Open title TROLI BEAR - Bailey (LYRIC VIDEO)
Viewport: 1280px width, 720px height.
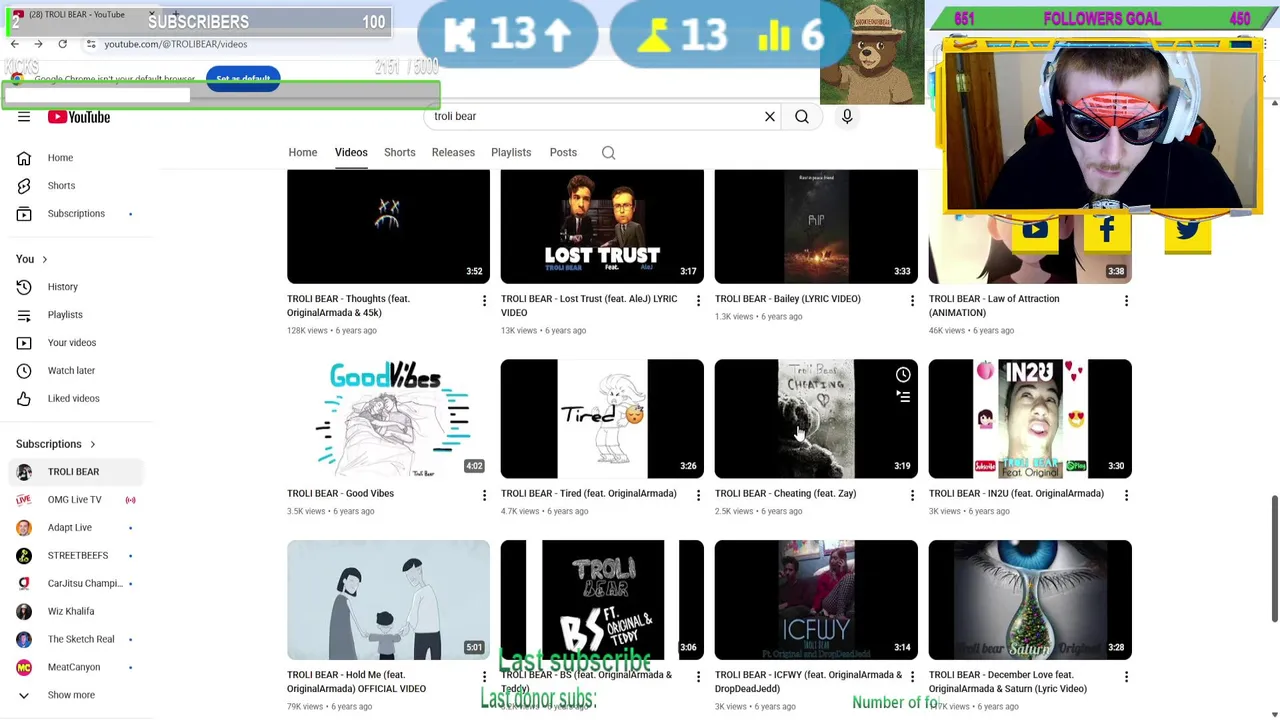[788, 299]
